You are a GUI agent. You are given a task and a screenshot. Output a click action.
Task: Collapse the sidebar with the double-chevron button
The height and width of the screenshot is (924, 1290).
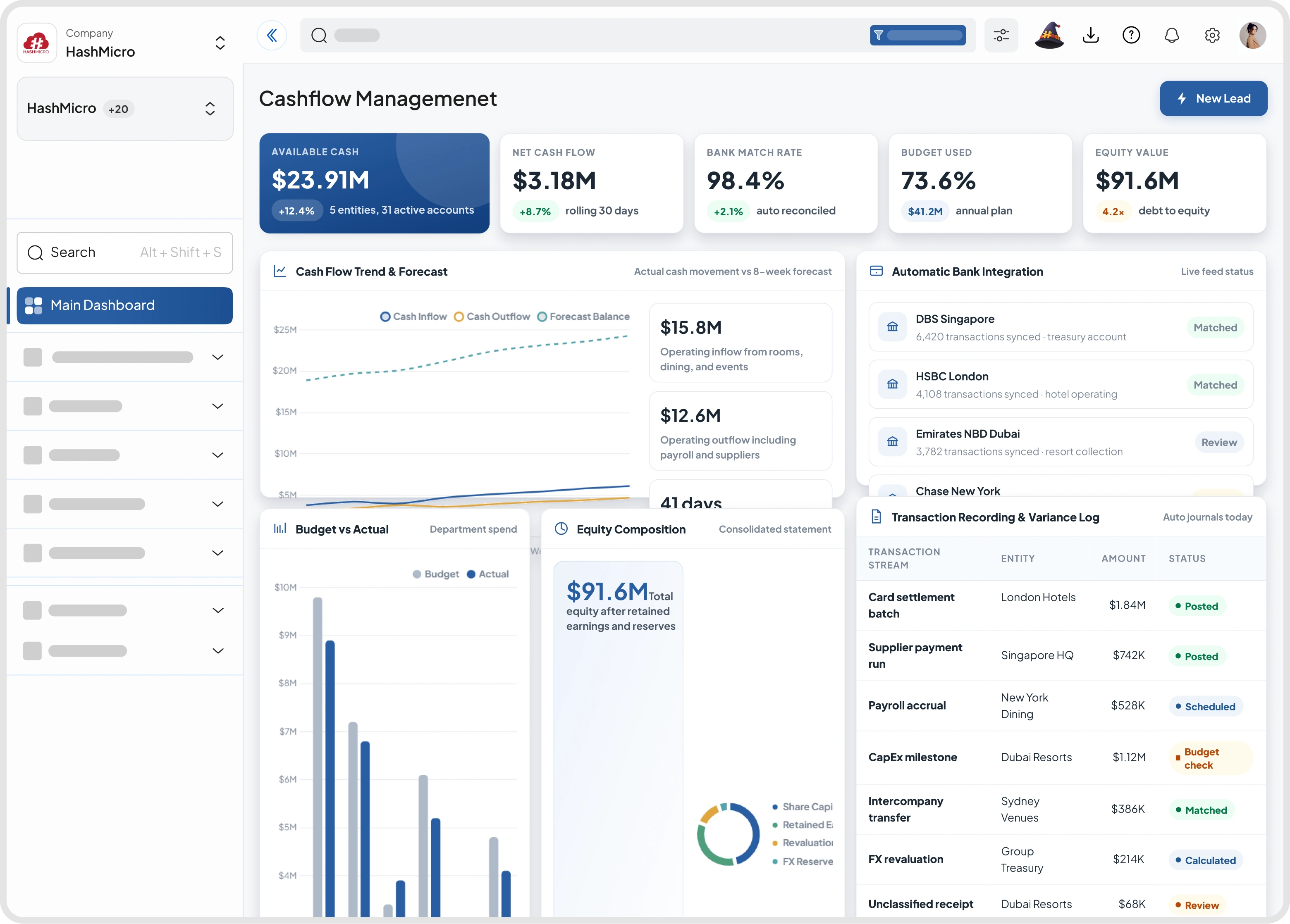[272, 35]
